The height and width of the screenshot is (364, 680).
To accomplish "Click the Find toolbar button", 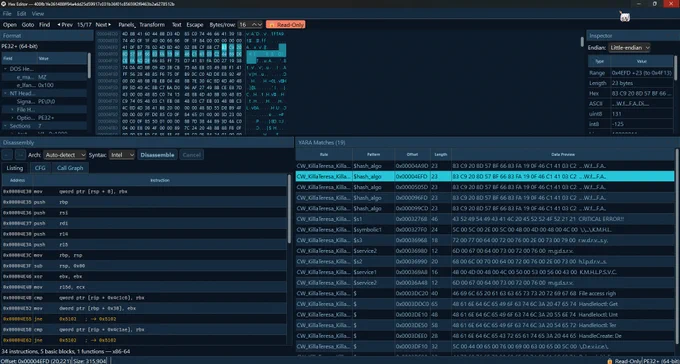I will pos(45,25).
